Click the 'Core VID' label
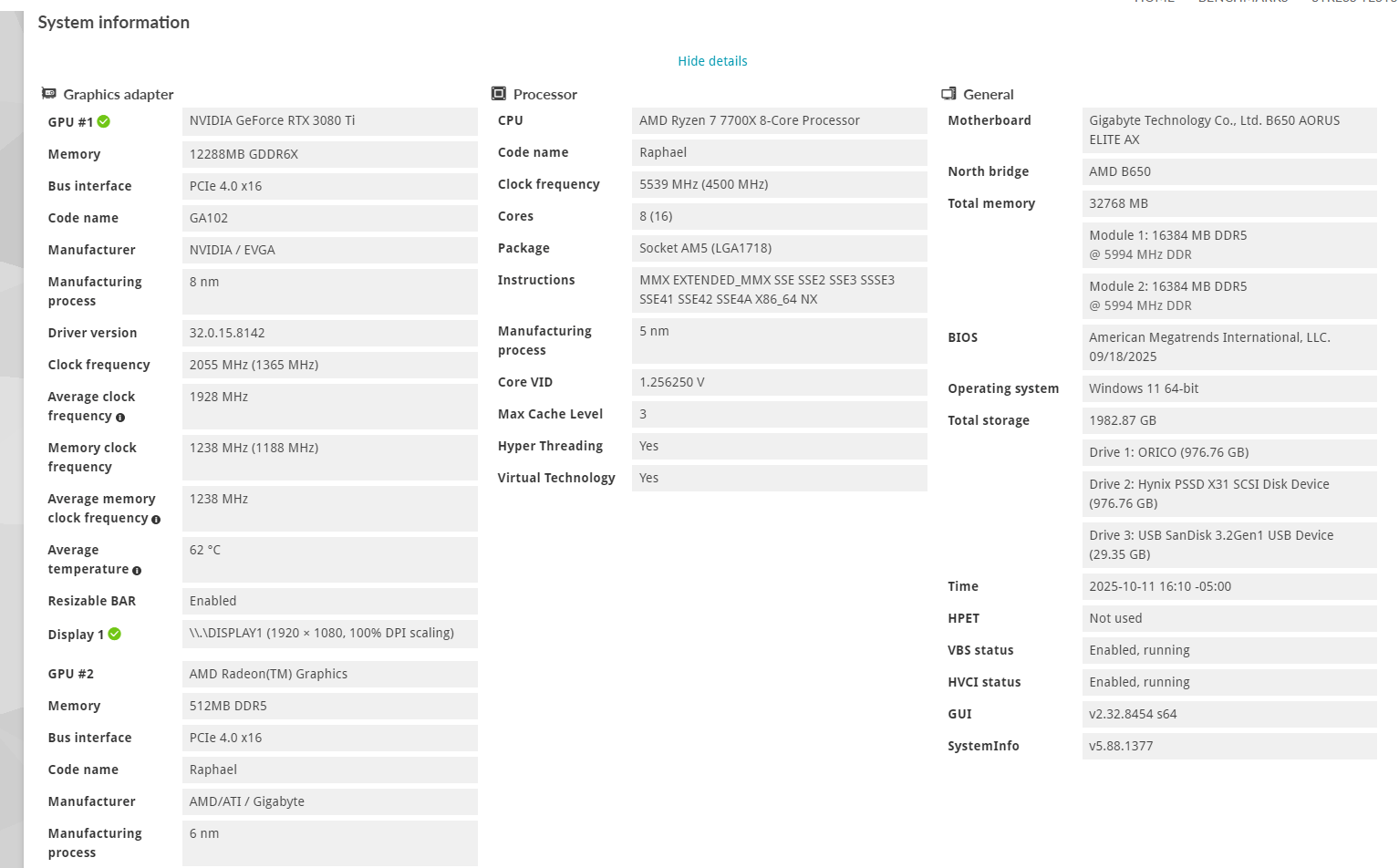 525,382
